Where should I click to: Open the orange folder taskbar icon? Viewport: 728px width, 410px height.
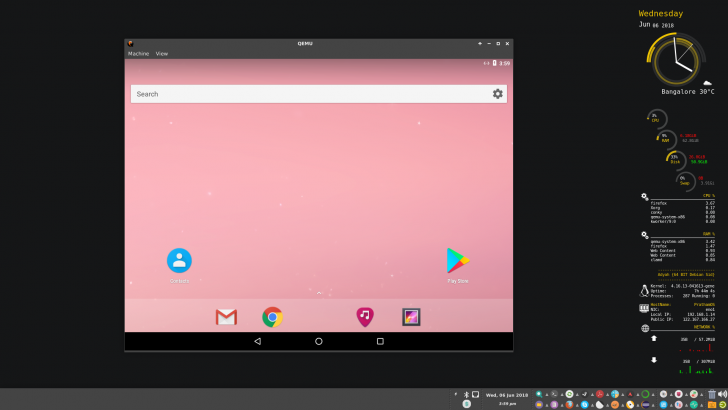[712, 405]
